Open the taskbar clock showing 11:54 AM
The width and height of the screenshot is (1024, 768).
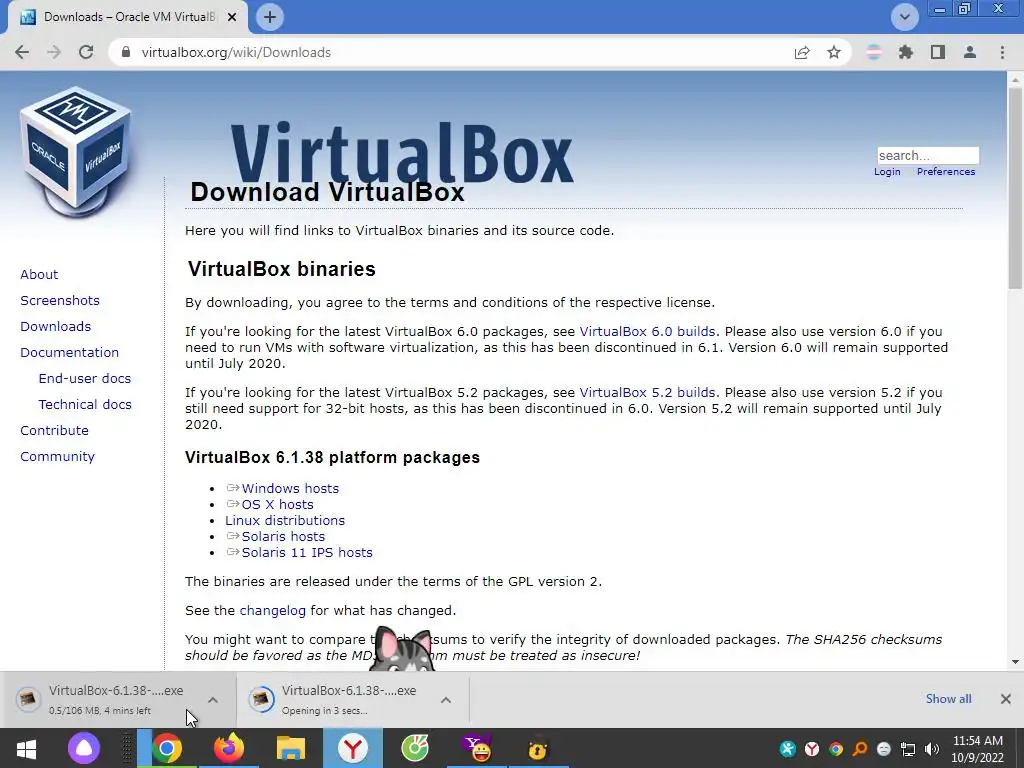tap(977, 749)
